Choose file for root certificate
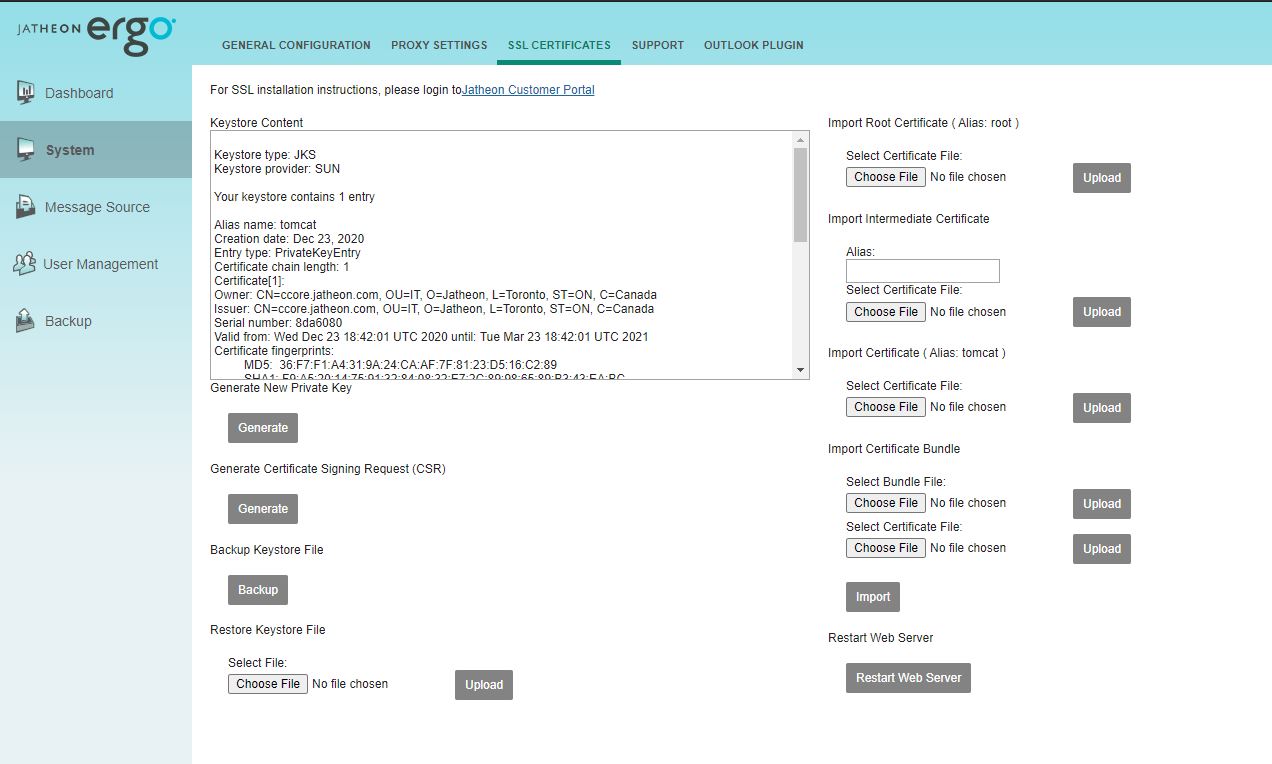This screenshot has width=1272, height=764. click(886, 177)
